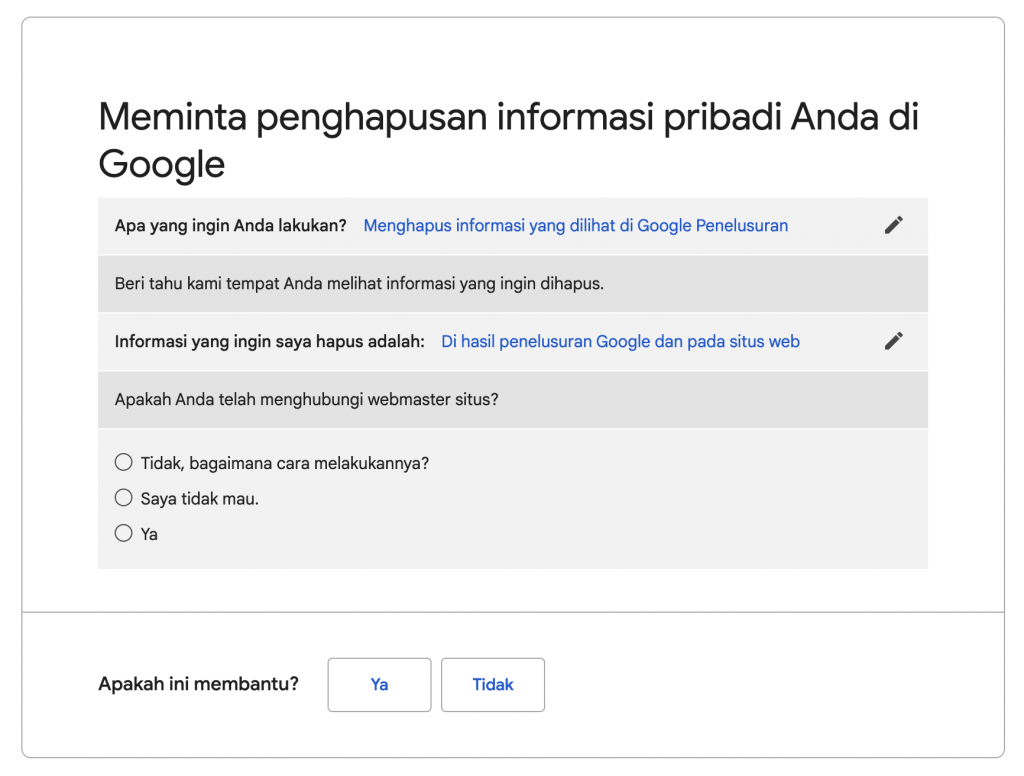Click "Di hasil penelusuran Google dan pada situs web"
Viewport: 1024px width, 776px height.
[x=620, y=342]
